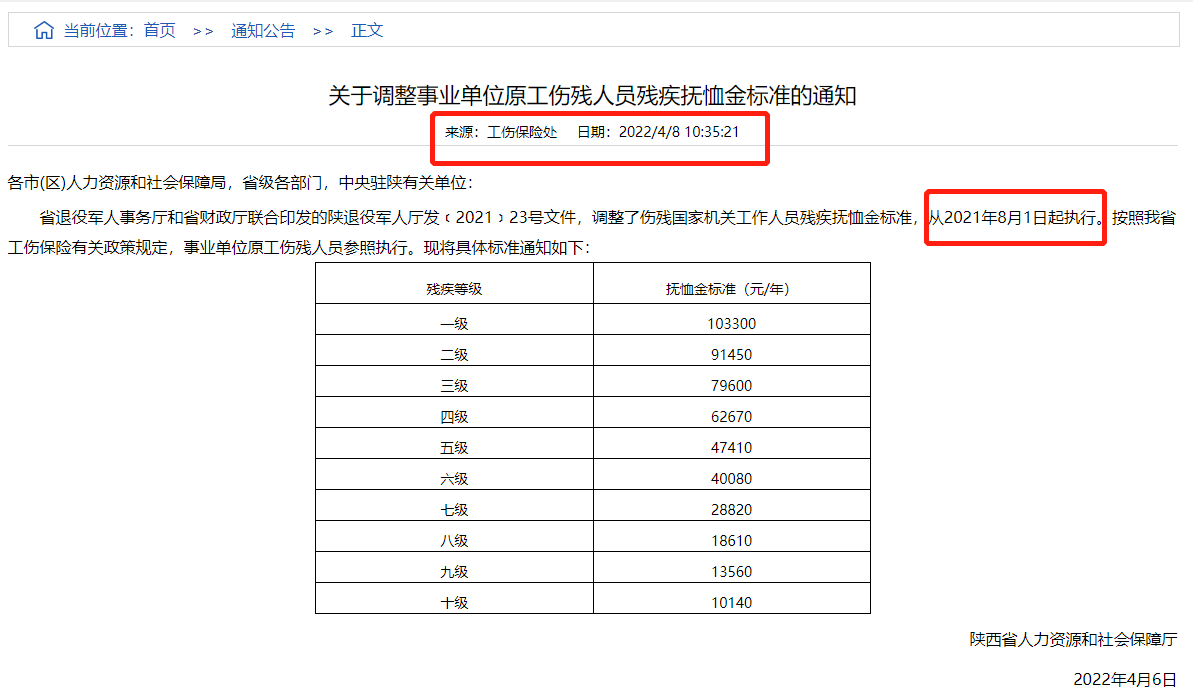1193x699 pixels.
Task: Select the 28820 table cell
Action: (x=732, y=507)
